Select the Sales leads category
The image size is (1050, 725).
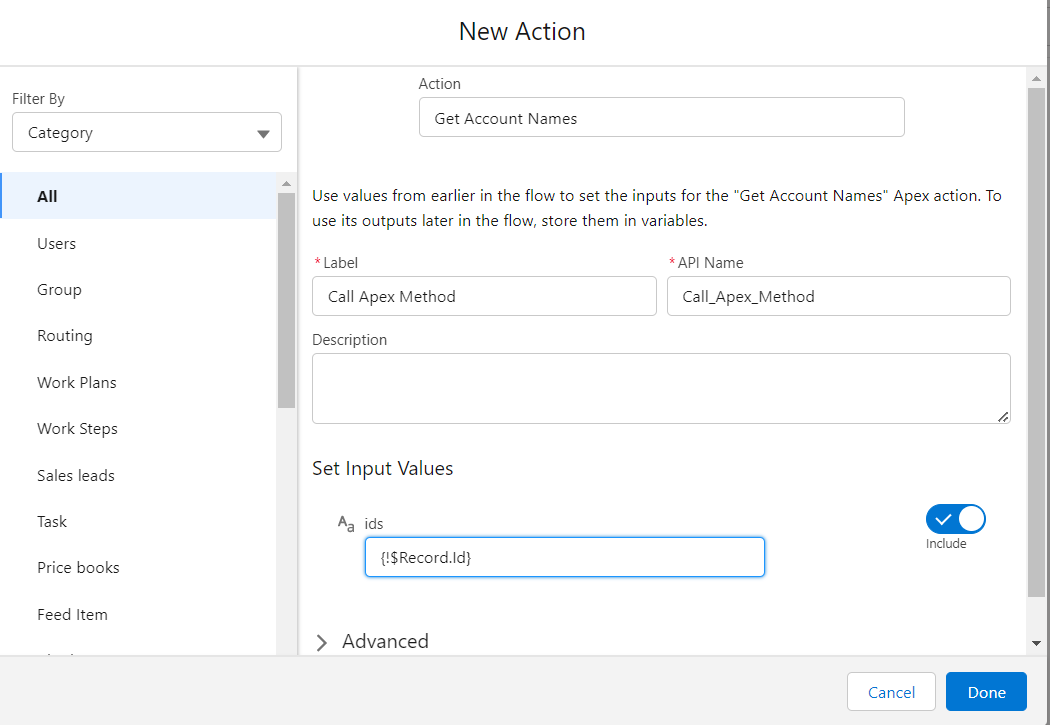(x=75, y=475)
